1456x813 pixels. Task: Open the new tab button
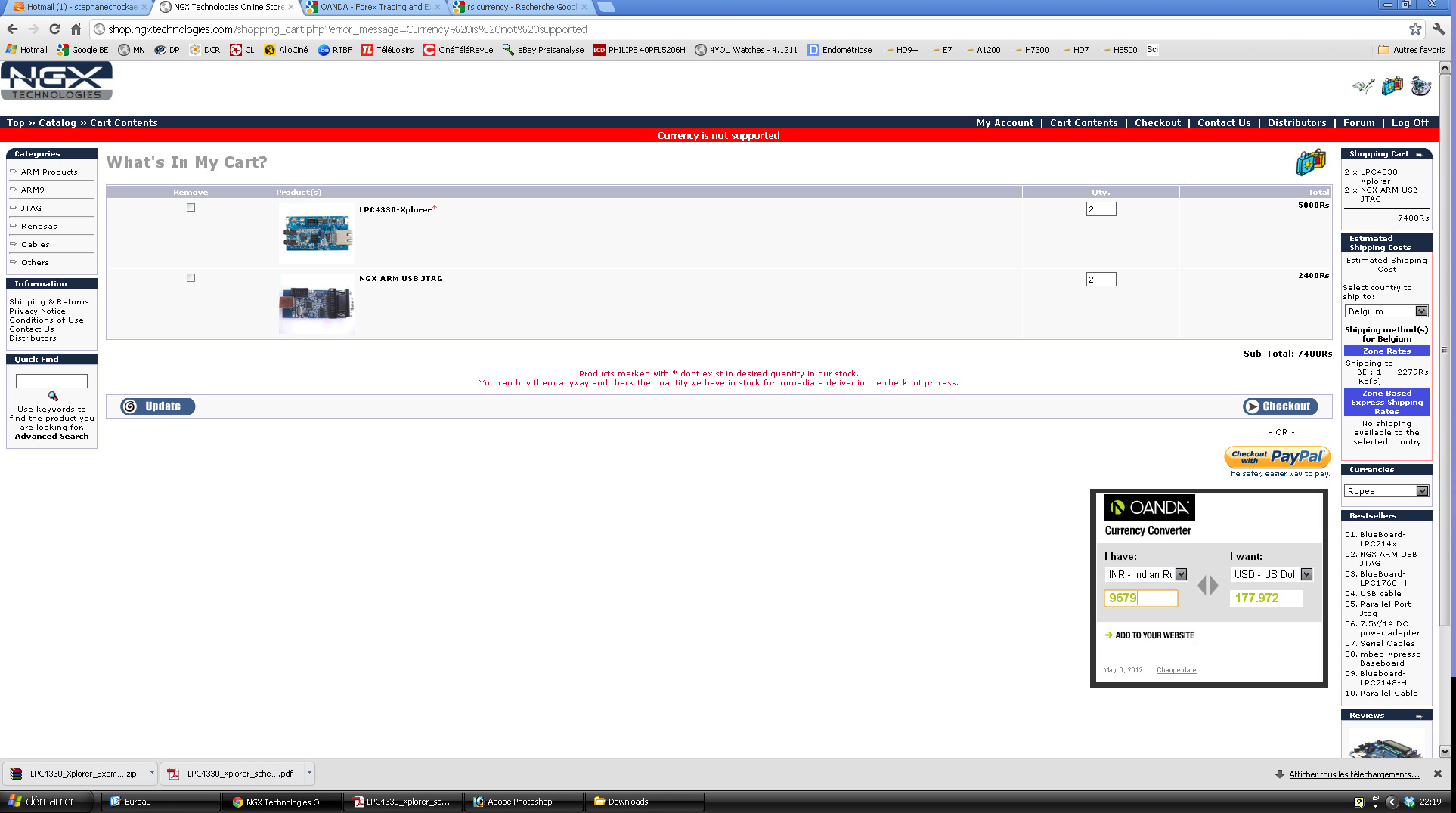point(606,8)
